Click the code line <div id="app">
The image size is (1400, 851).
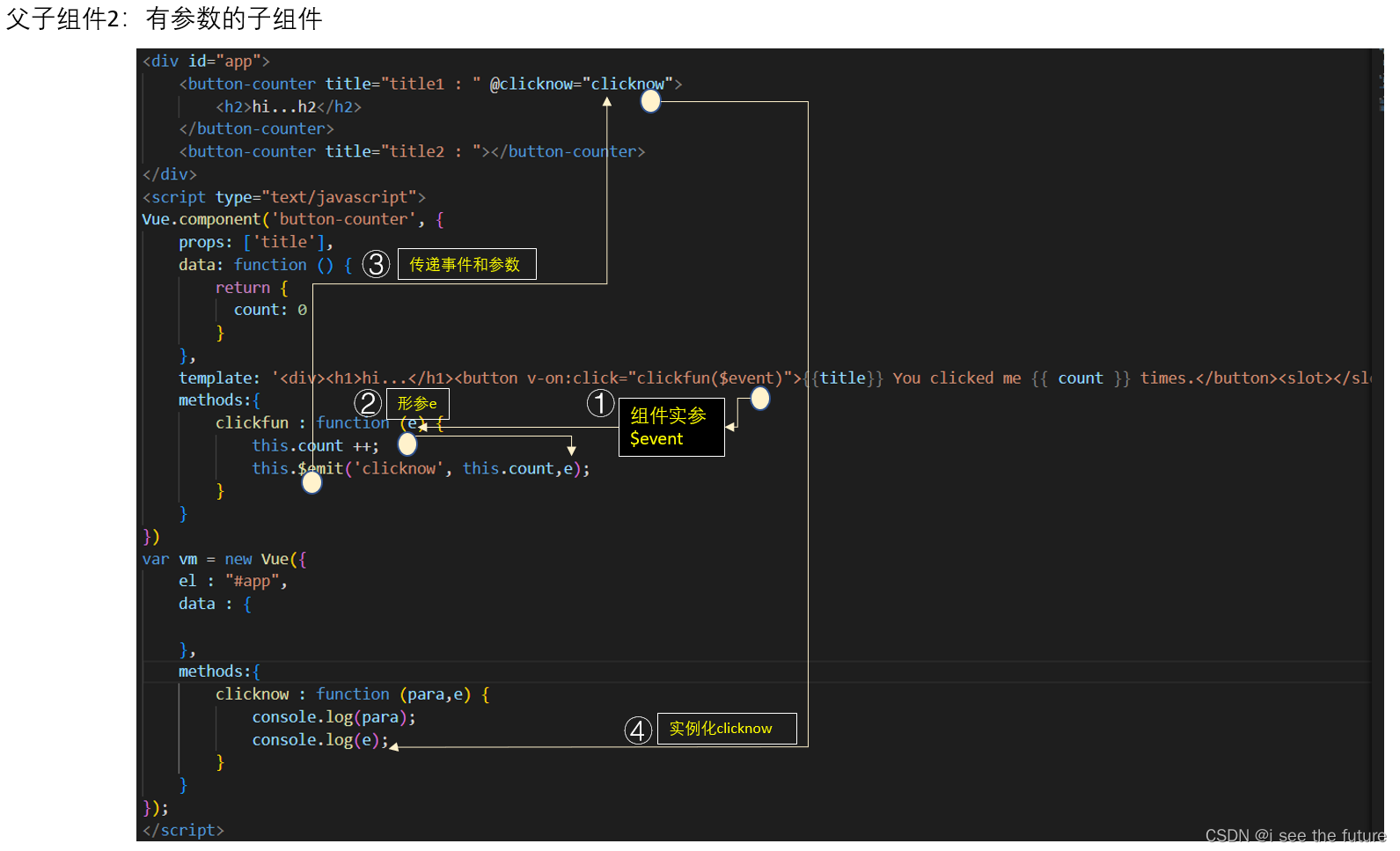pos(206,61)
